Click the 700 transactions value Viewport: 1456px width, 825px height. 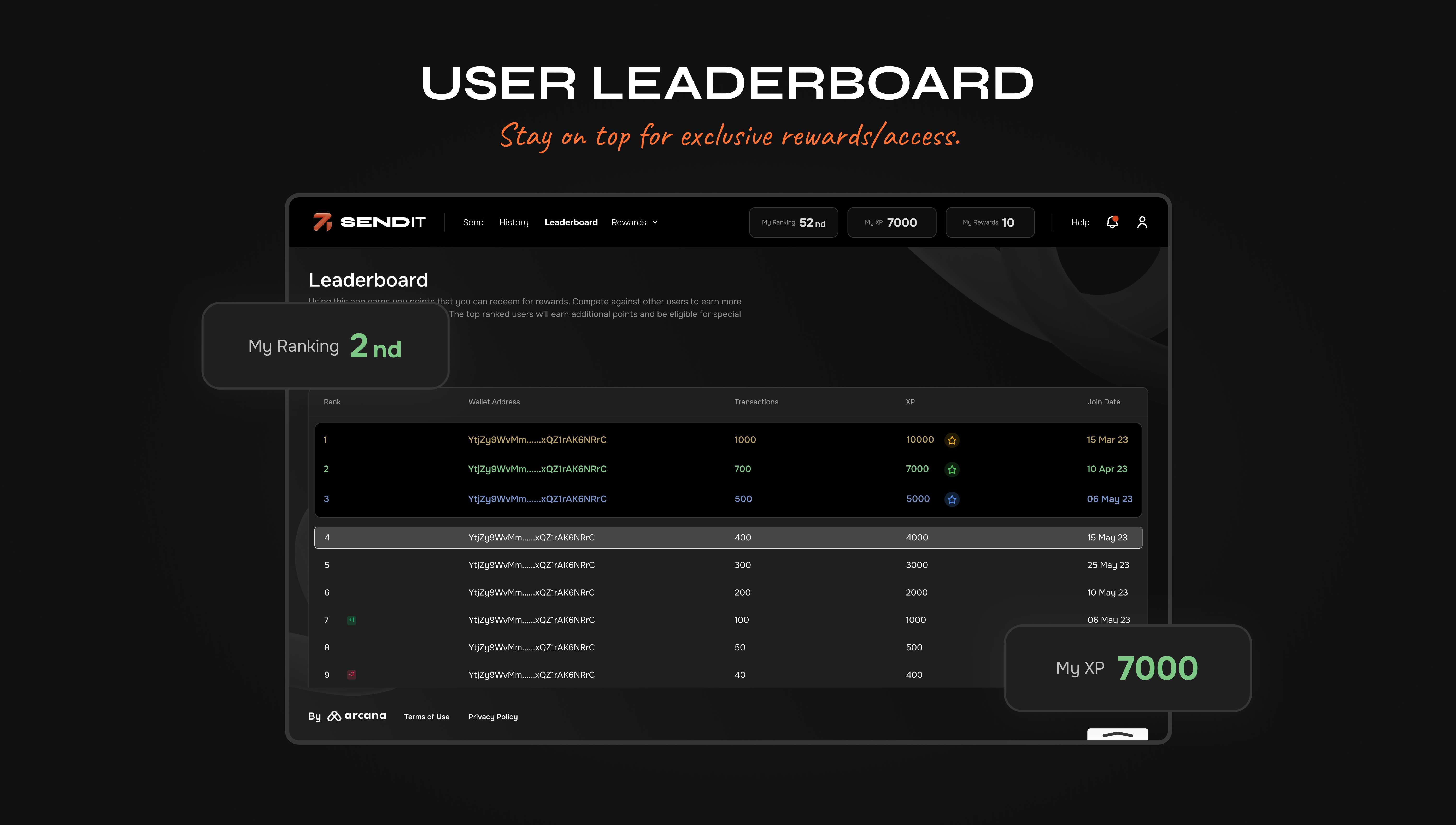point(742,469)
